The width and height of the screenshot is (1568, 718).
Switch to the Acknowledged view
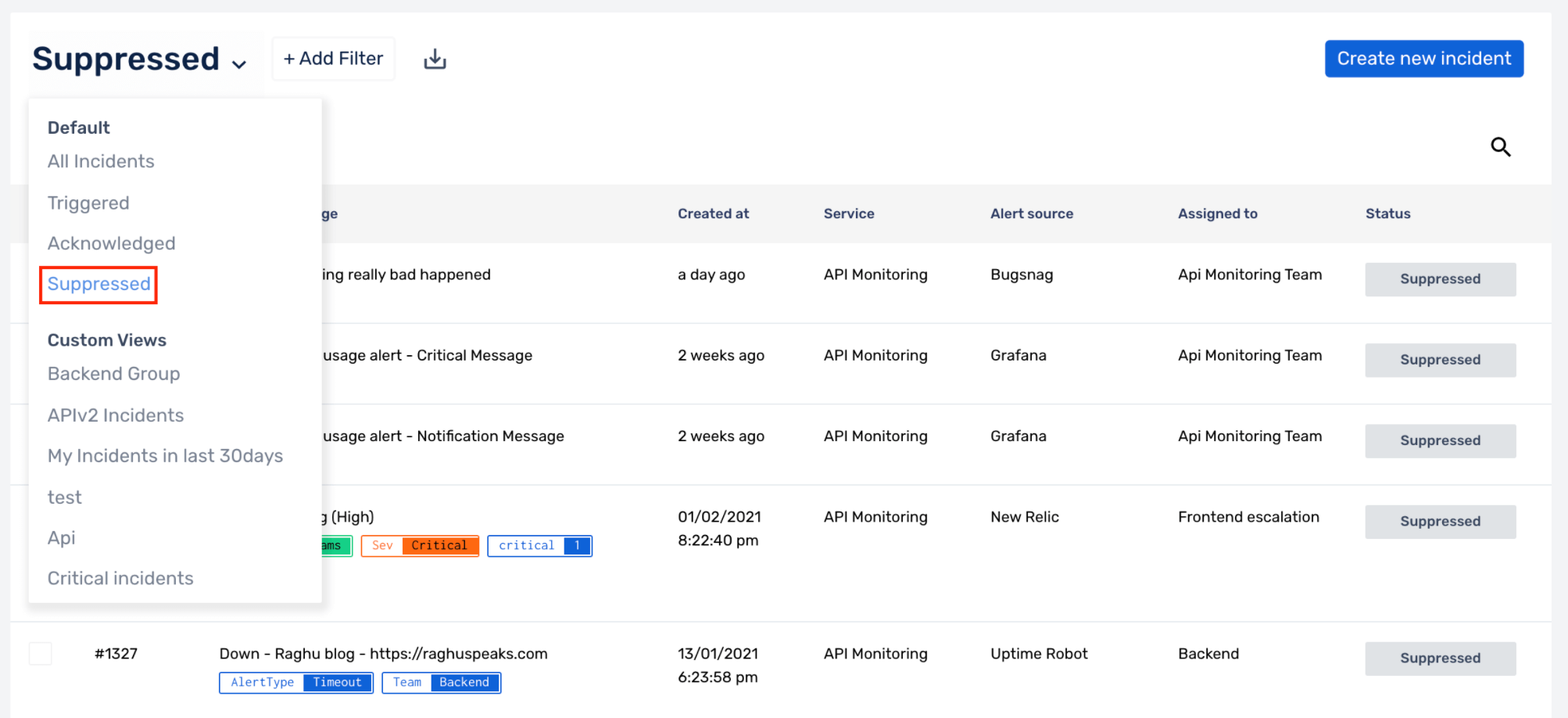(x=111, y=243)
